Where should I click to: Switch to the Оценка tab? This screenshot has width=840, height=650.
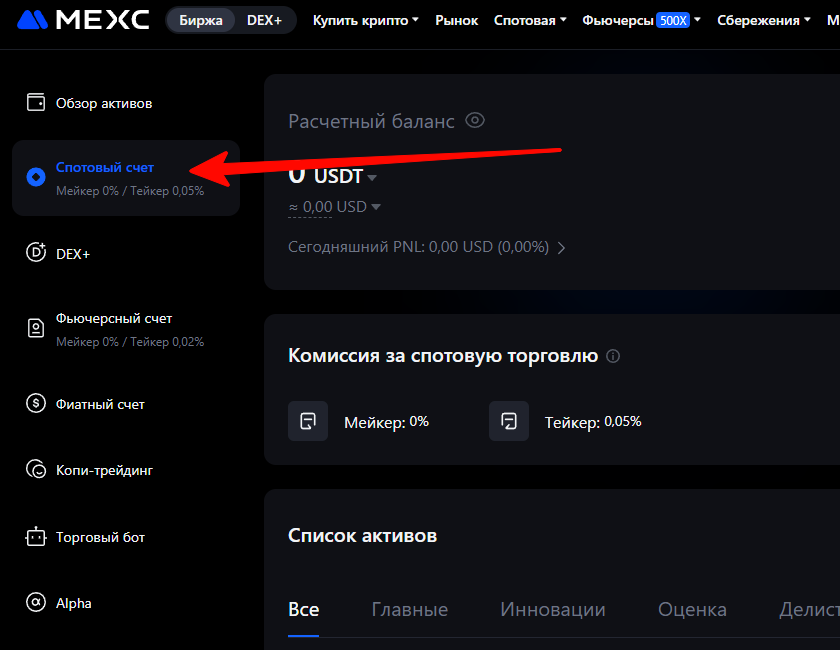coord(692,610)
